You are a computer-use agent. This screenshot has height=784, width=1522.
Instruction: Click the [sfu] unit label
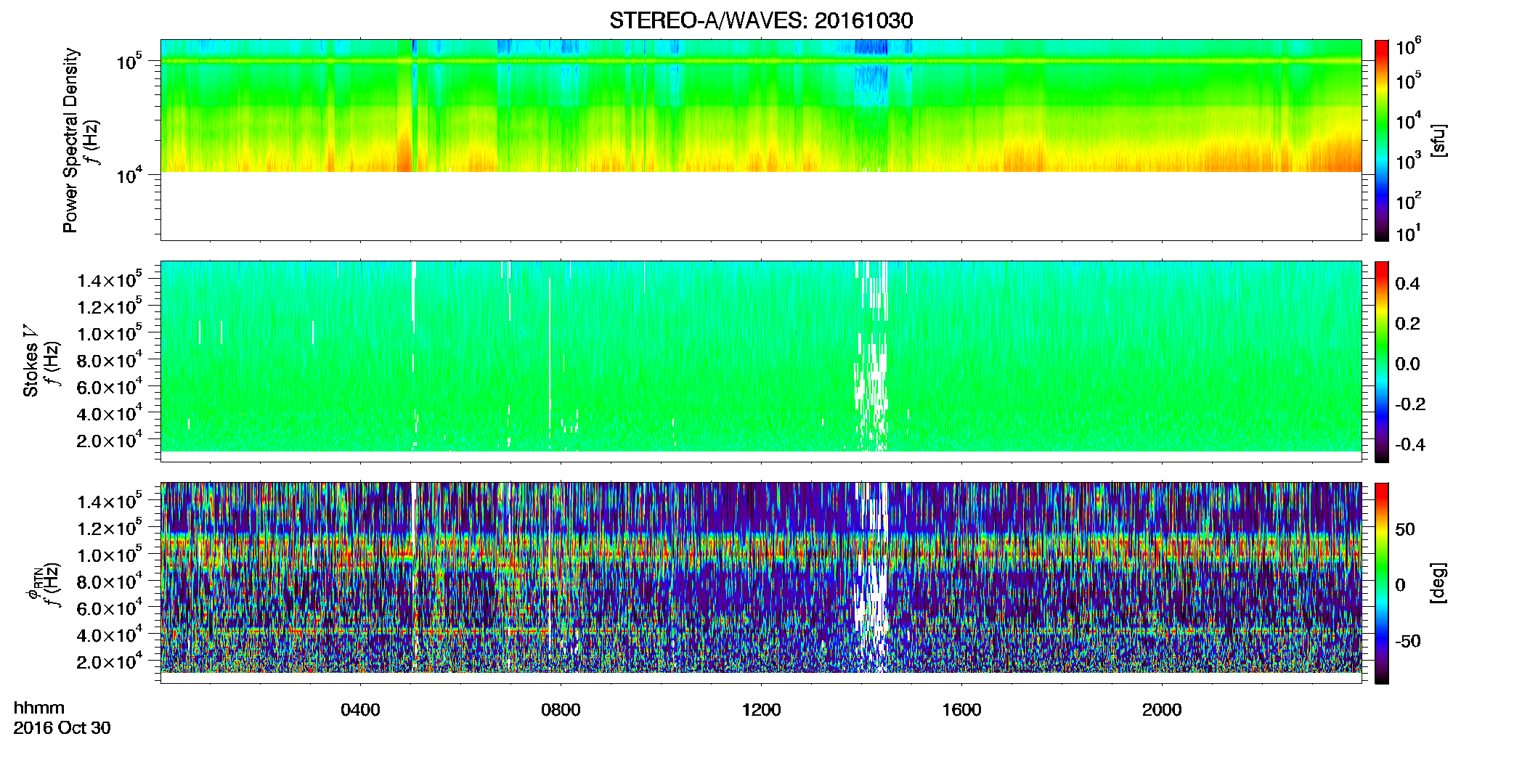[1438, 140]
